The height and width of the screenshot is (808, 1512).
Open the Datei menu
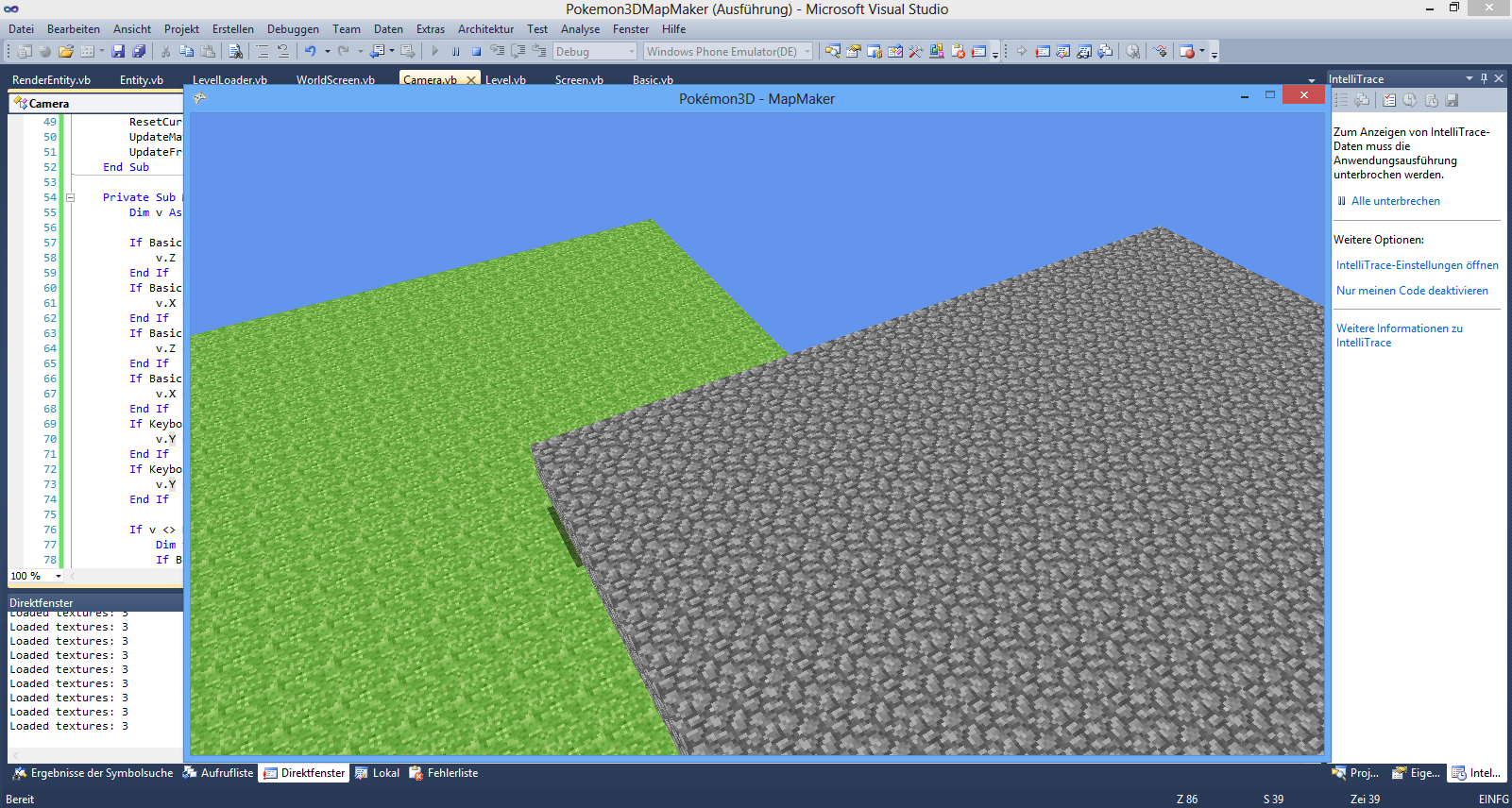(21, 29)
